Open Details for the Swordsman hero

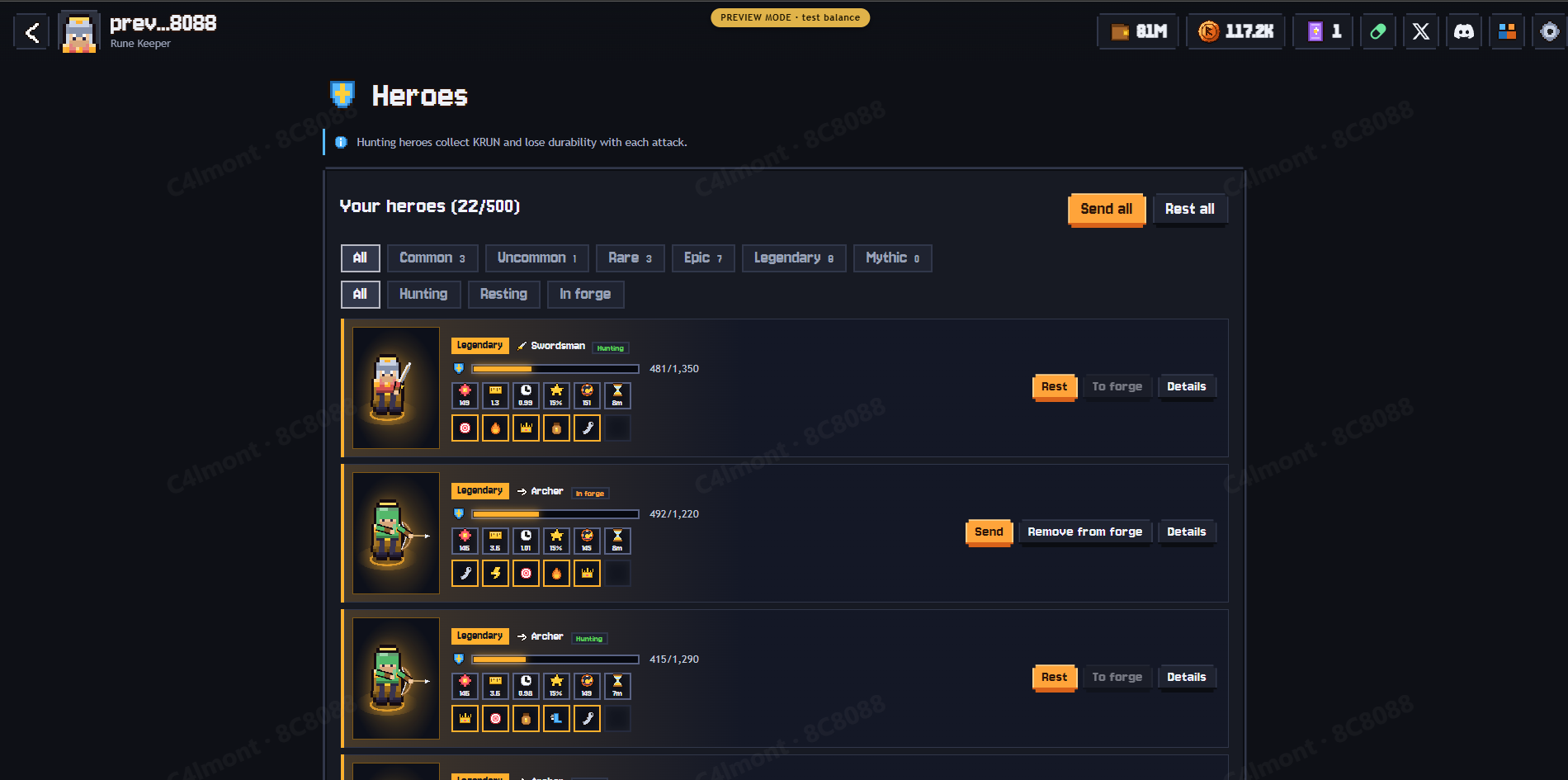click(1187, 386)
